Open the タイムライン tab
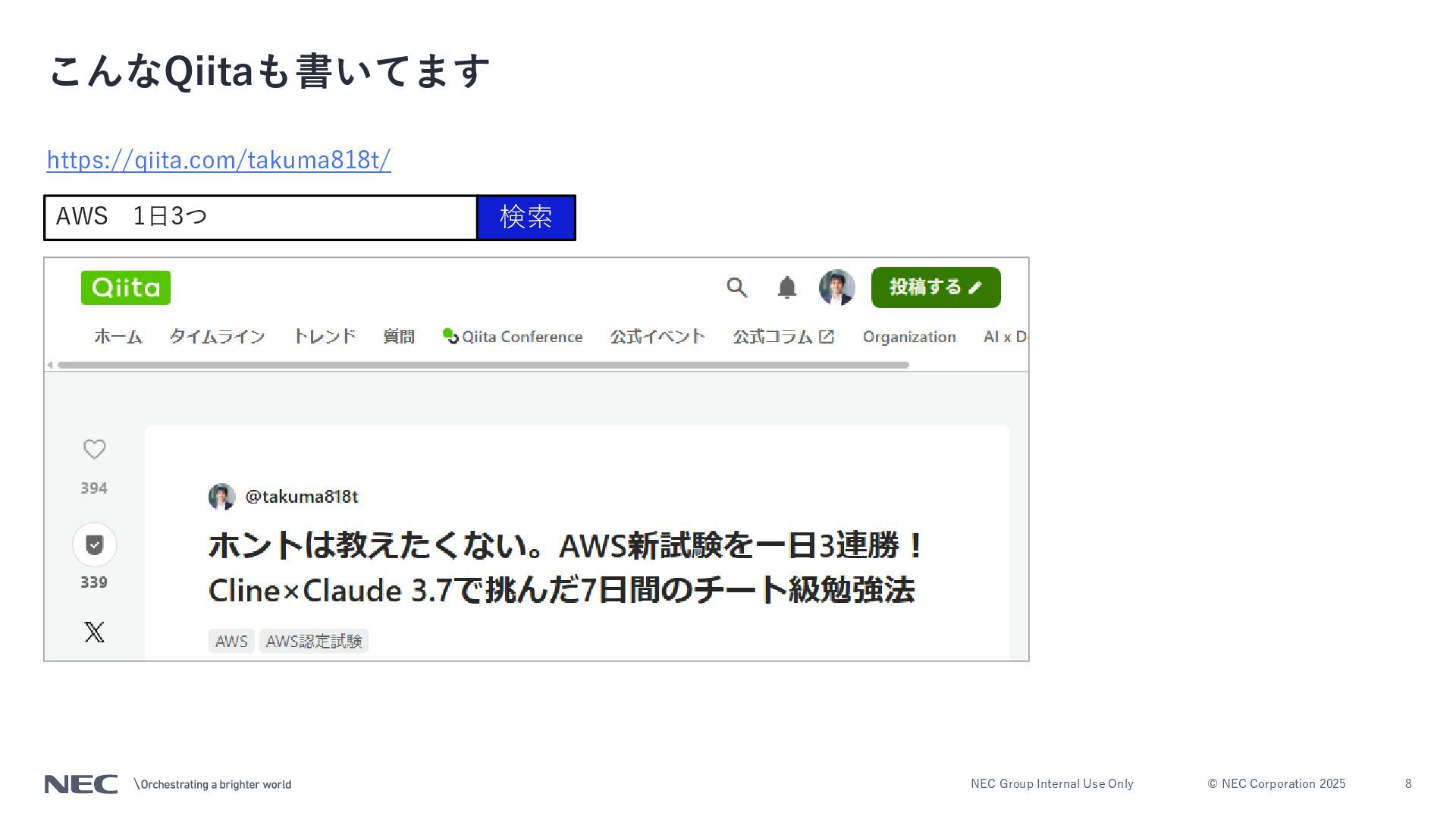Screen dimensions: 1456x819 click(217, 337)
